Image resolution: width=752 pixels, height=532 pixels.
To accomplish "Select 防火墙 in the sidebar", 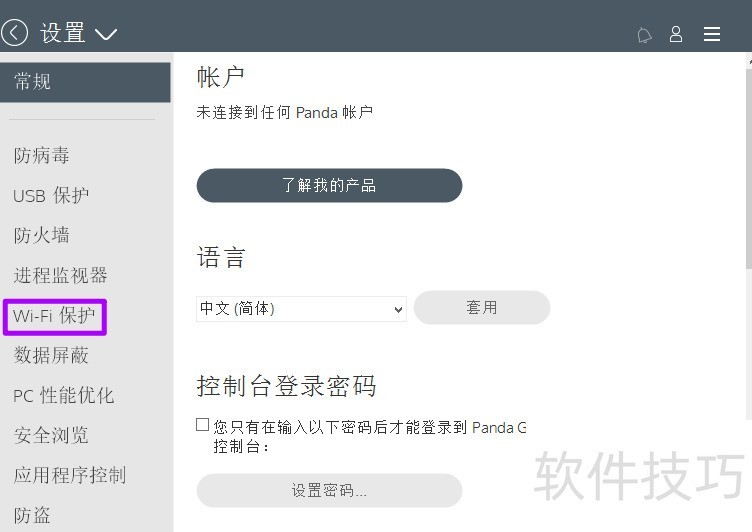I will [x=42, y=236].
